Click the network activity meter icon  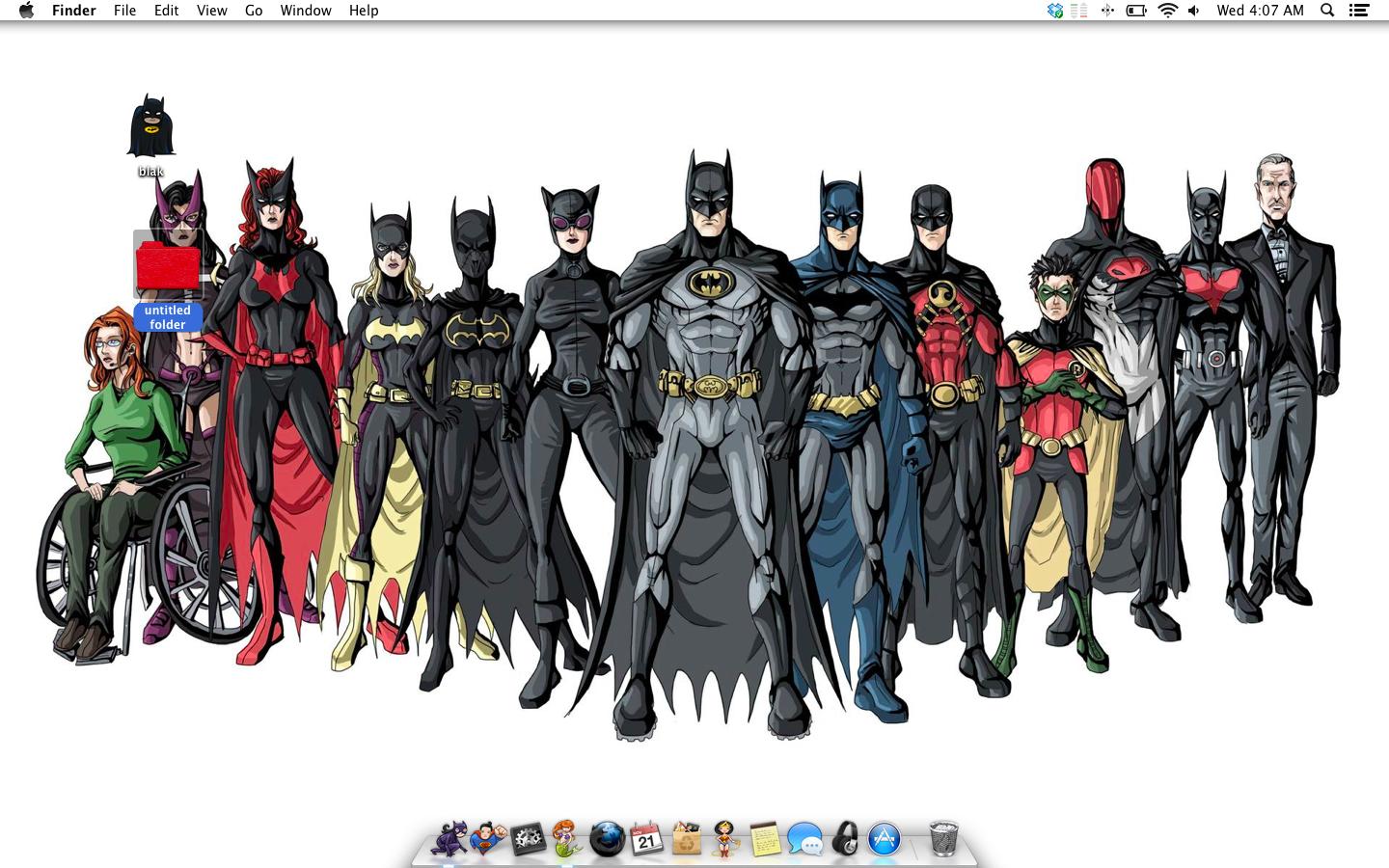point(1079,11)
